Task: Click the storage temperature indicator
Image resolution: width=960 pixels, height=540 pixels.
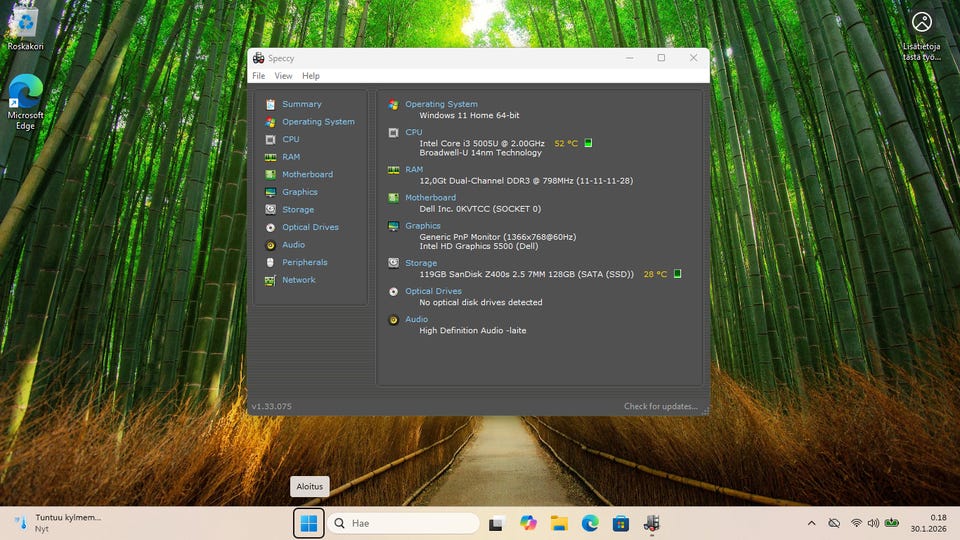Action: (x=677, y=274)
